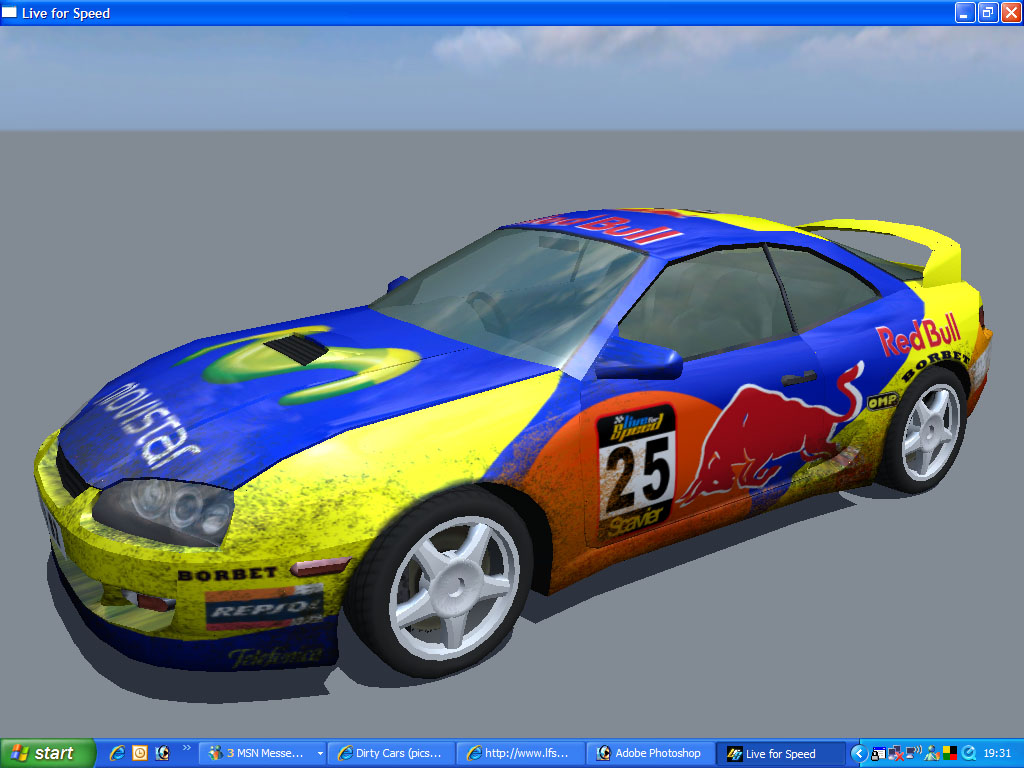Image resolution: width=1024 pixels, height=768 pixels.
Task: Open the clock-faced Quick Launch shortcut
Action: (140, 753)
